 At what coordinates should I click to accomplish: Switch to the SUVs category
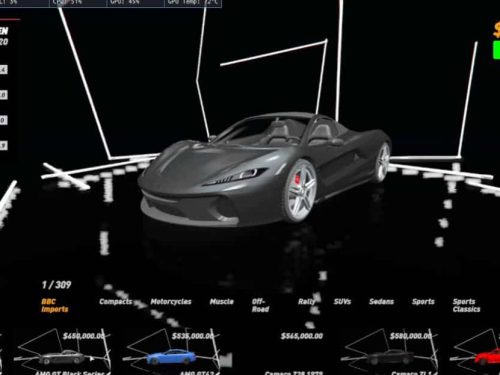coord(342,302)
